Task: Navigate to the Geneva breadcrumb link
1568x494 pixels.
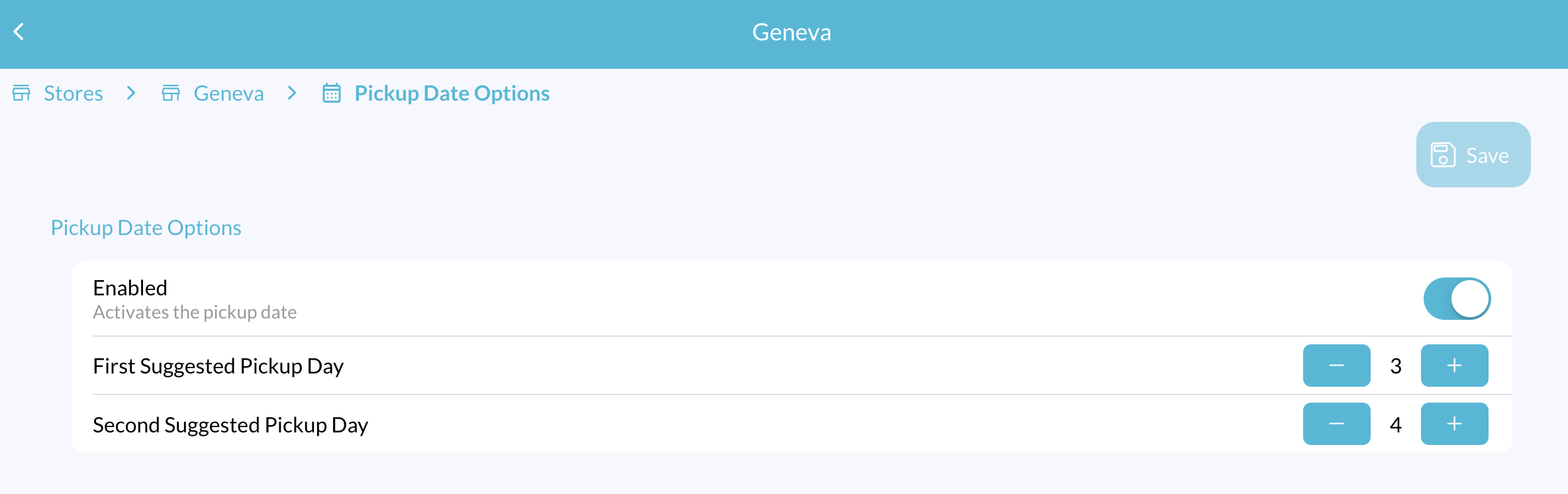Action: click(228, 93)
